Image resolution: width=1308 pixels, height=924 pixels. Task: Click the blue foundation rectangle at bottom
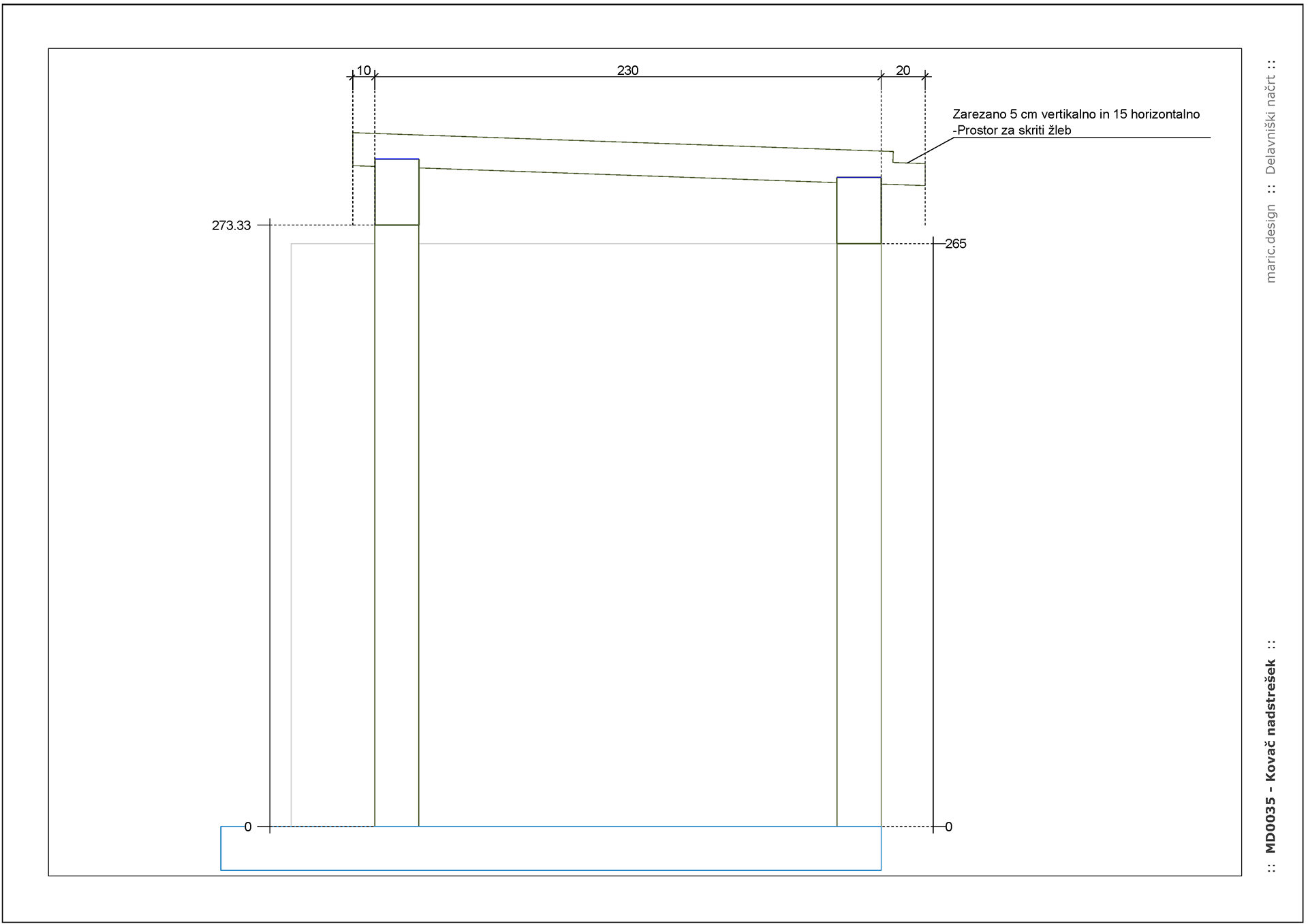click(550, 848)
